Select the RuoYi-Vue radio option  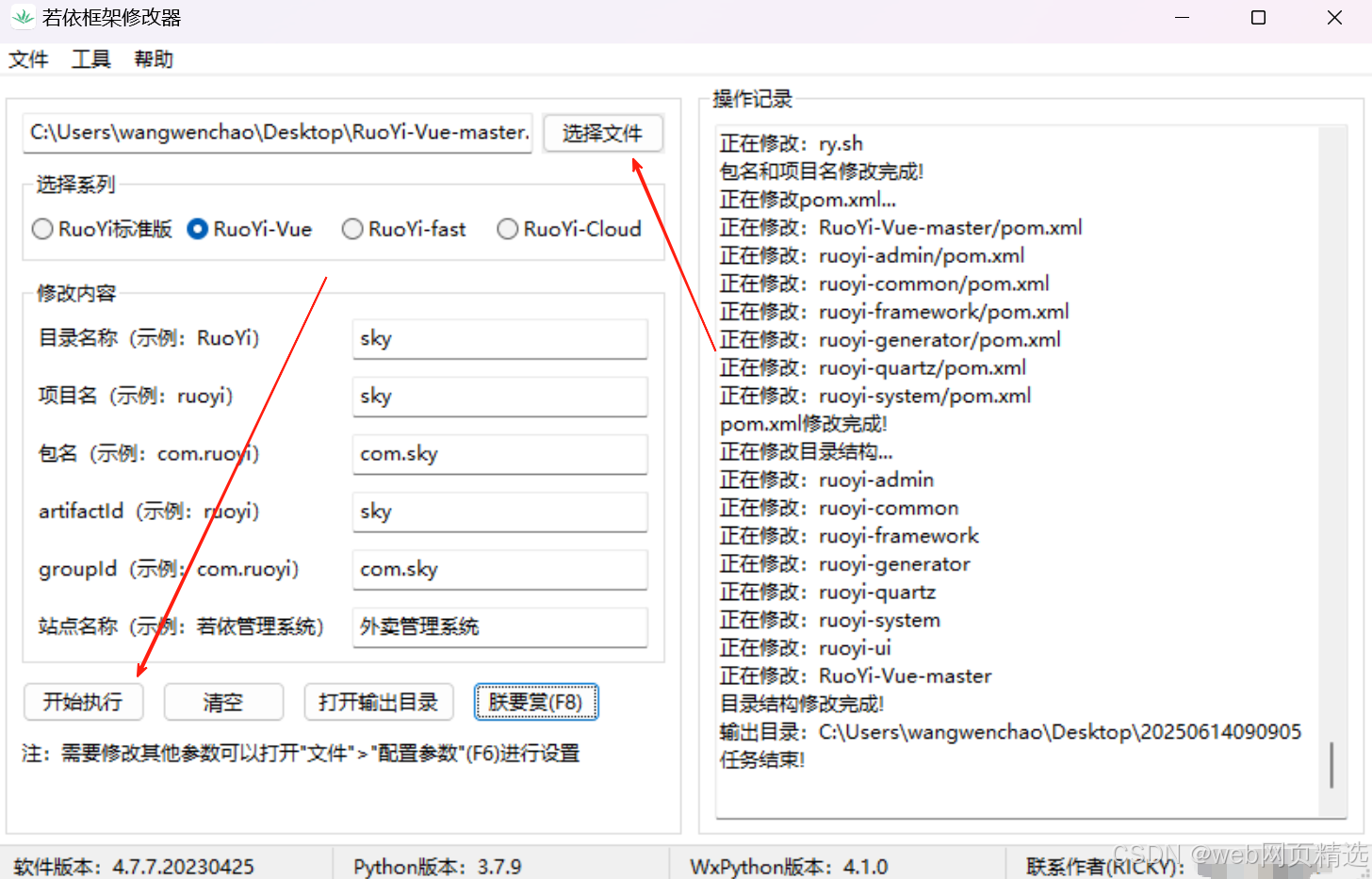249,229
